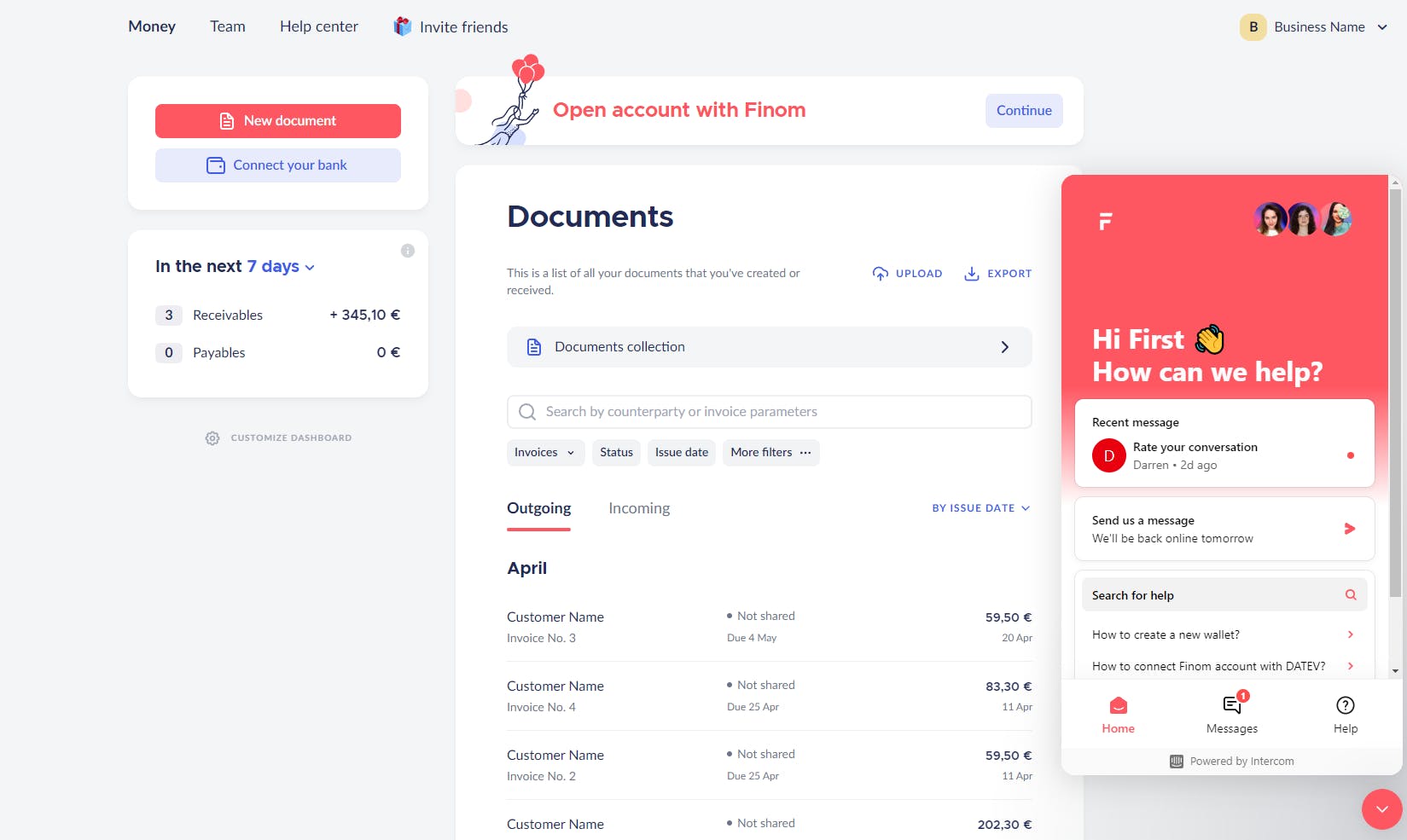This screenshot has height=840, width=1407.
Task: Click the Darren D avatar in recent message
Action: pos(1109,455)
